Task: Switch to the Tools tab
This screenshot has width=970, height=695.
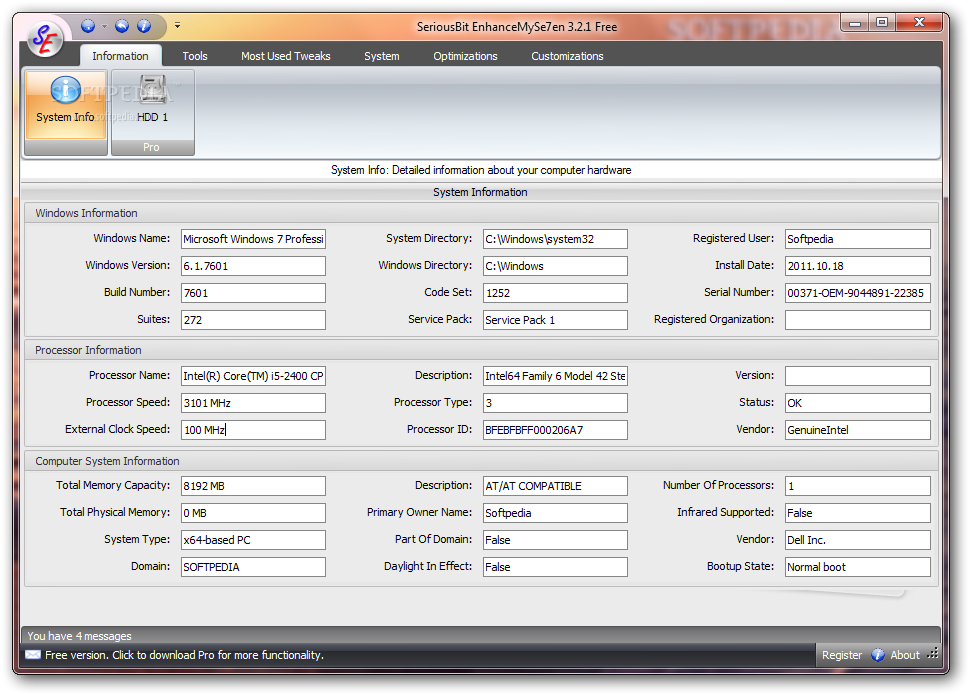Action: pyautogui.click(x=195, y=56)
